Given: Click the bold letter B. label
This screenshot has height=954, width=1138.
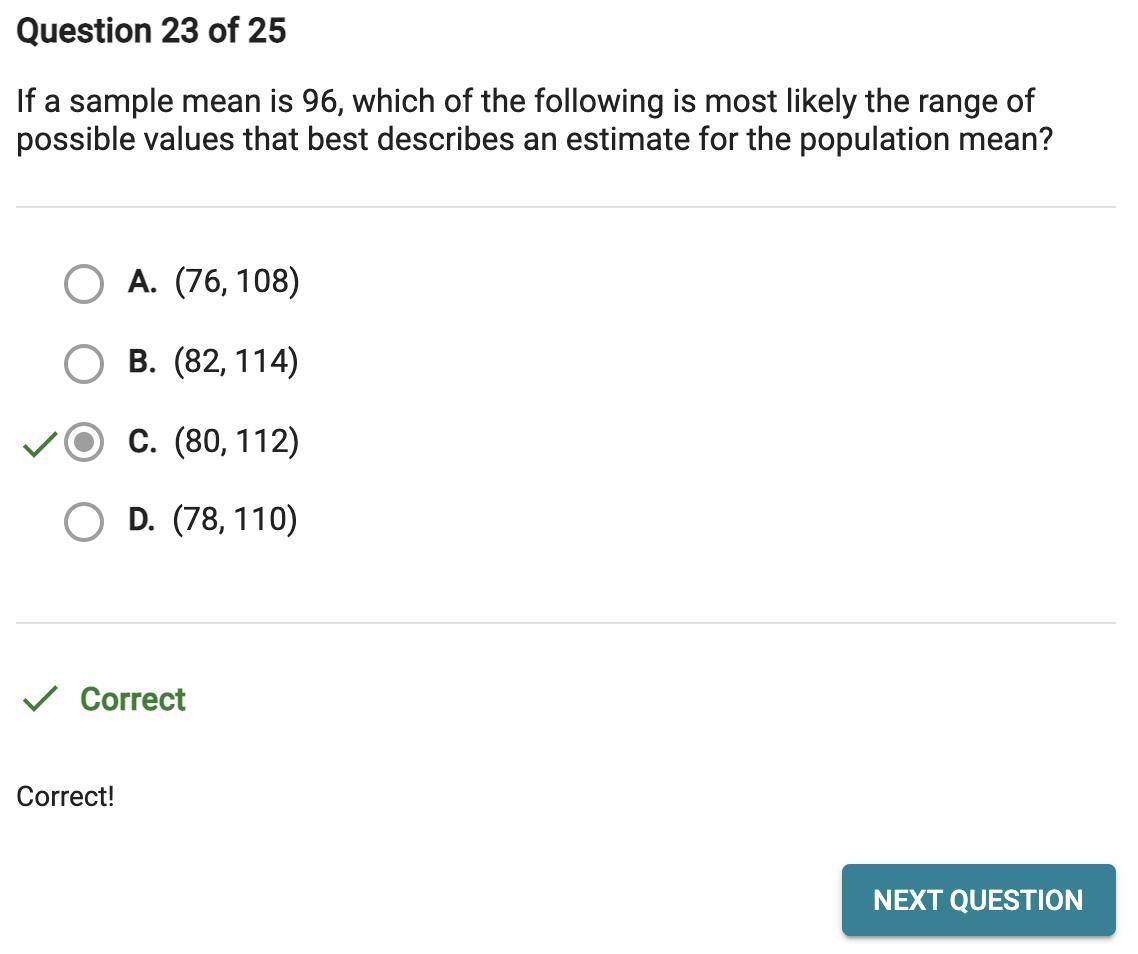Looking at the screenshot, I should (x=142, y=362).
